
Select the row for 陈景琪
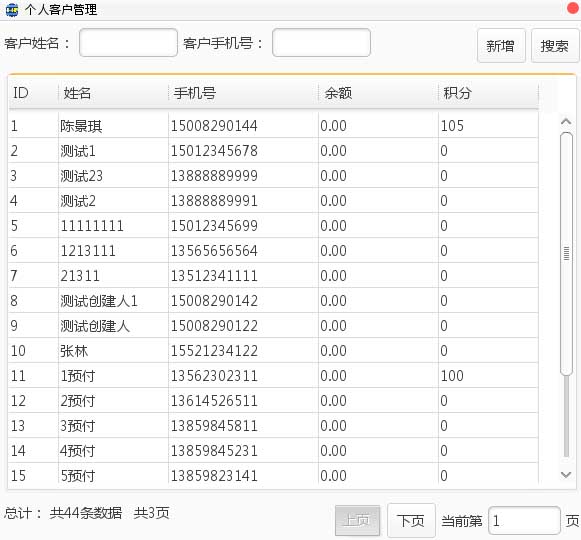[x=273, y=126]
